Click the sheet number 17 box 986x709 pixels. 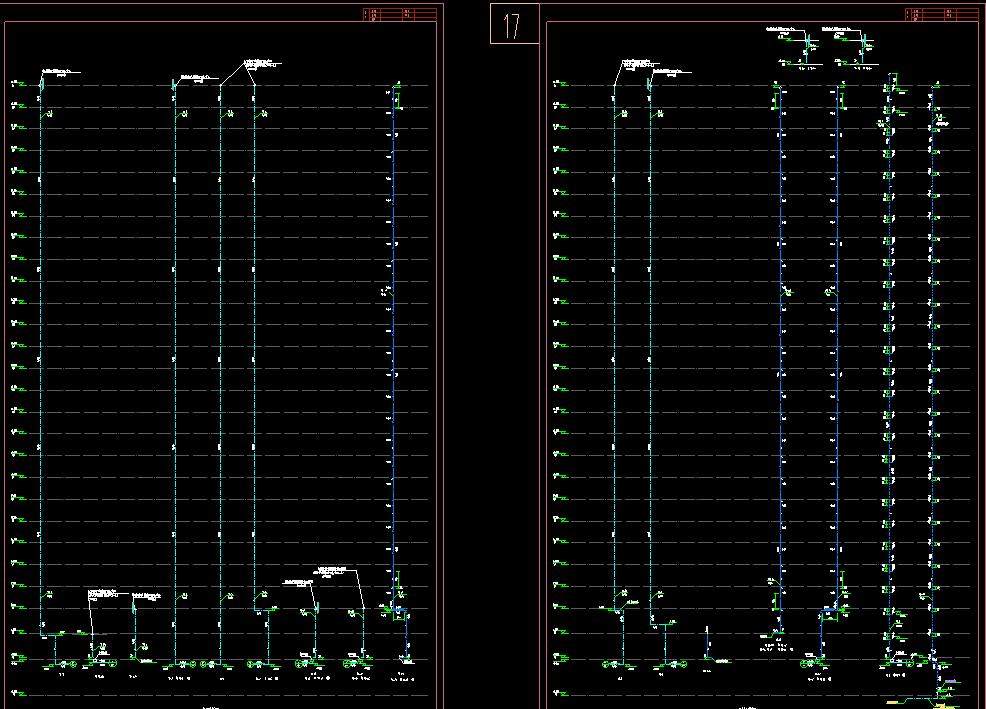coord(514,25)
